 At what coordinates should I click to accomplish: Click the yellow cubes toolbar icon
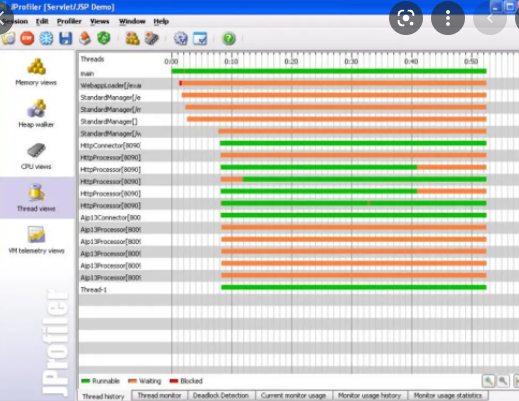pyautogui.click(x=132, y=38)
